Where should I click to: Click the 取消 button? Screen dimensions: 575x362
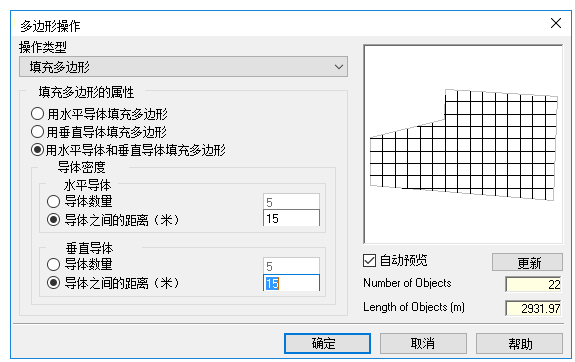pos(423,343)
